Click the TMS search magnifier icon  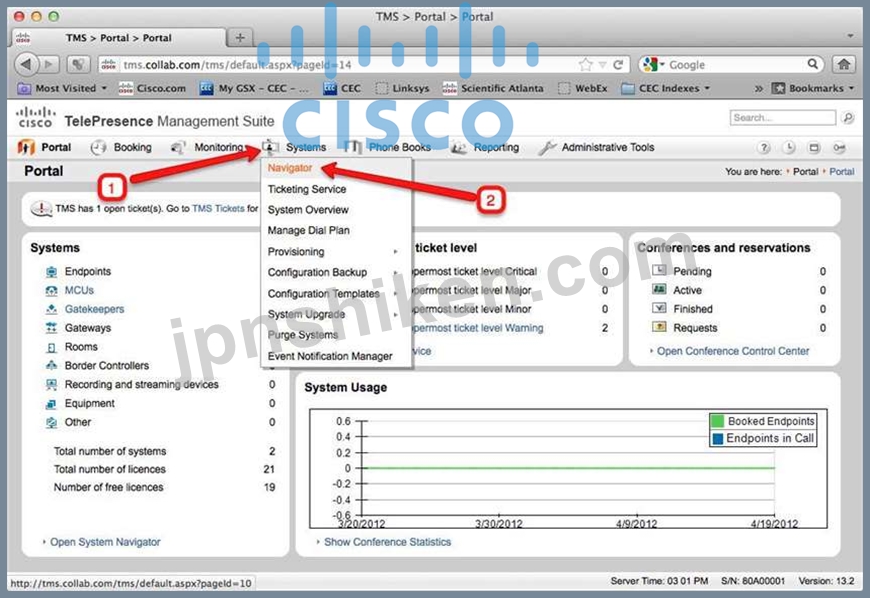coord(848,118)
